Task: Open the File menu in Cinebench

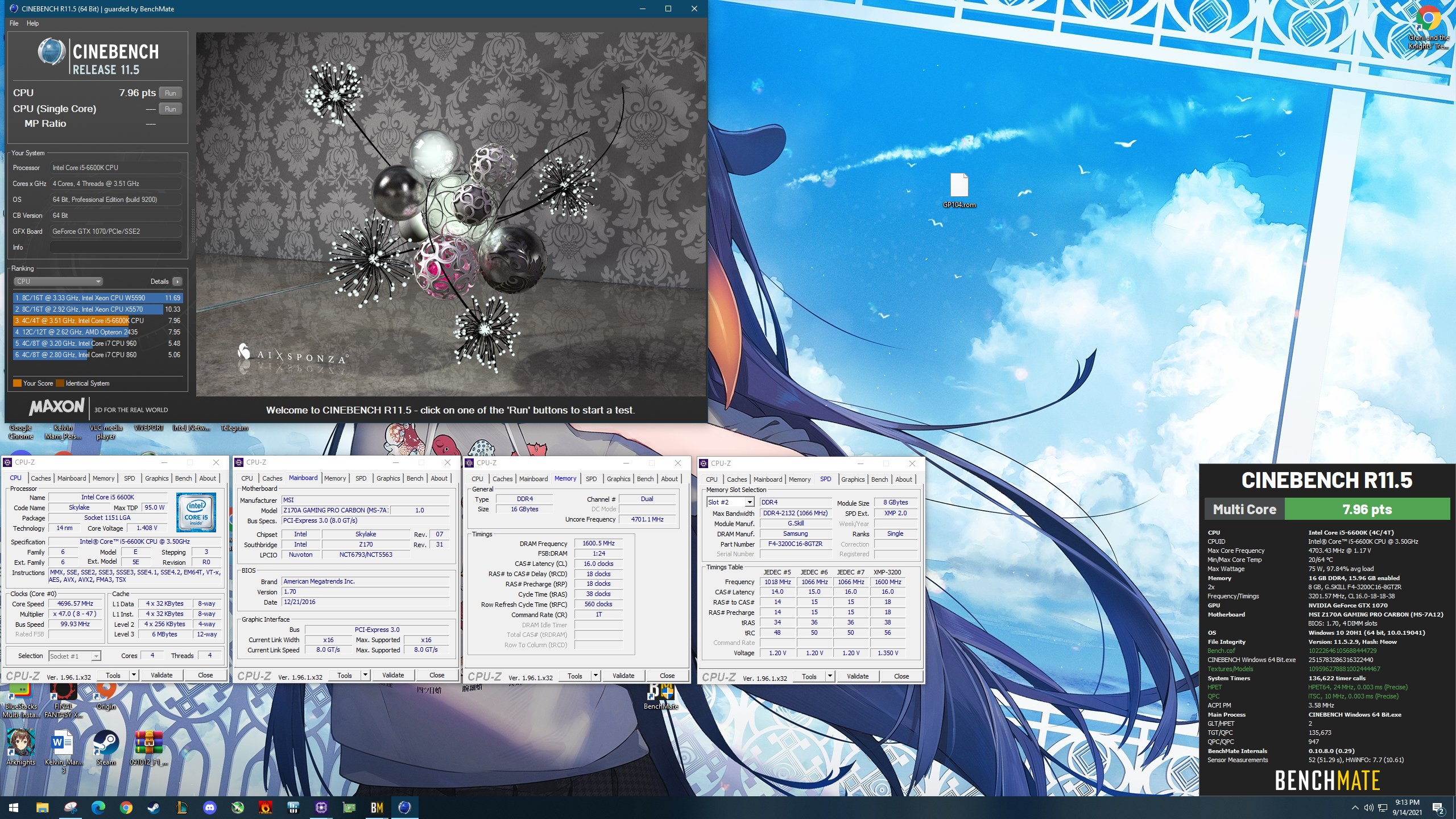Action: coord(14,23)
